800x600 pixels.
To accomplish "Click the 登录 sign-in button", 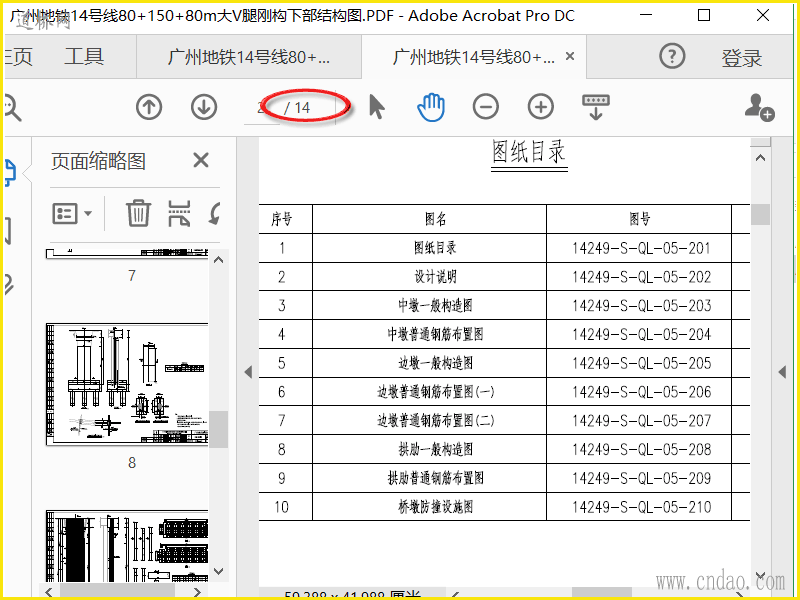I will [x=741, y=58].
